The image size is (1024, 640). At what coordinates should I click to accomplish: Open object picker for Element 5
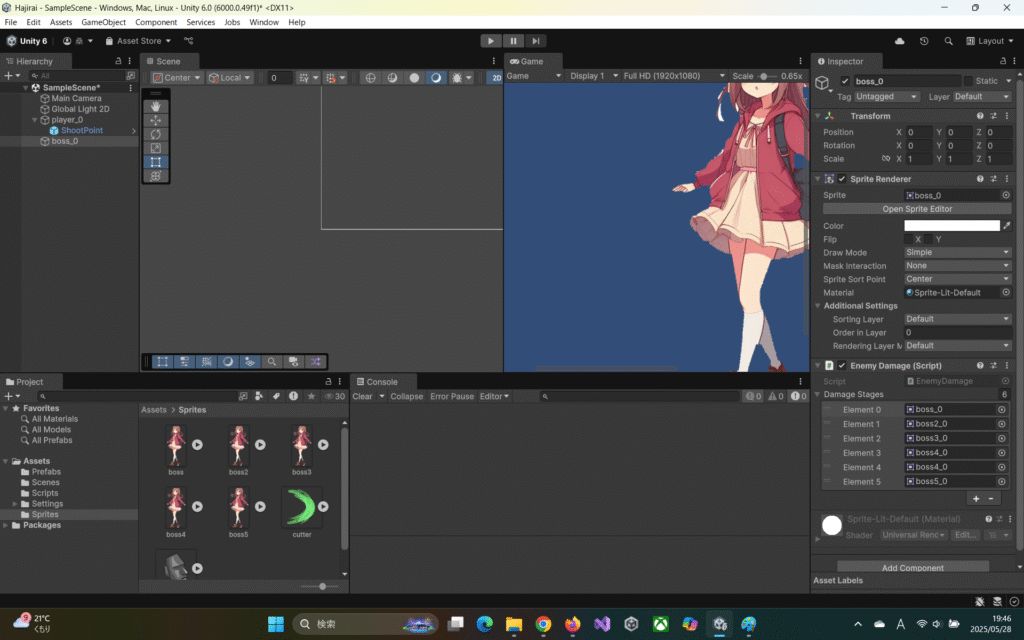1001,481
